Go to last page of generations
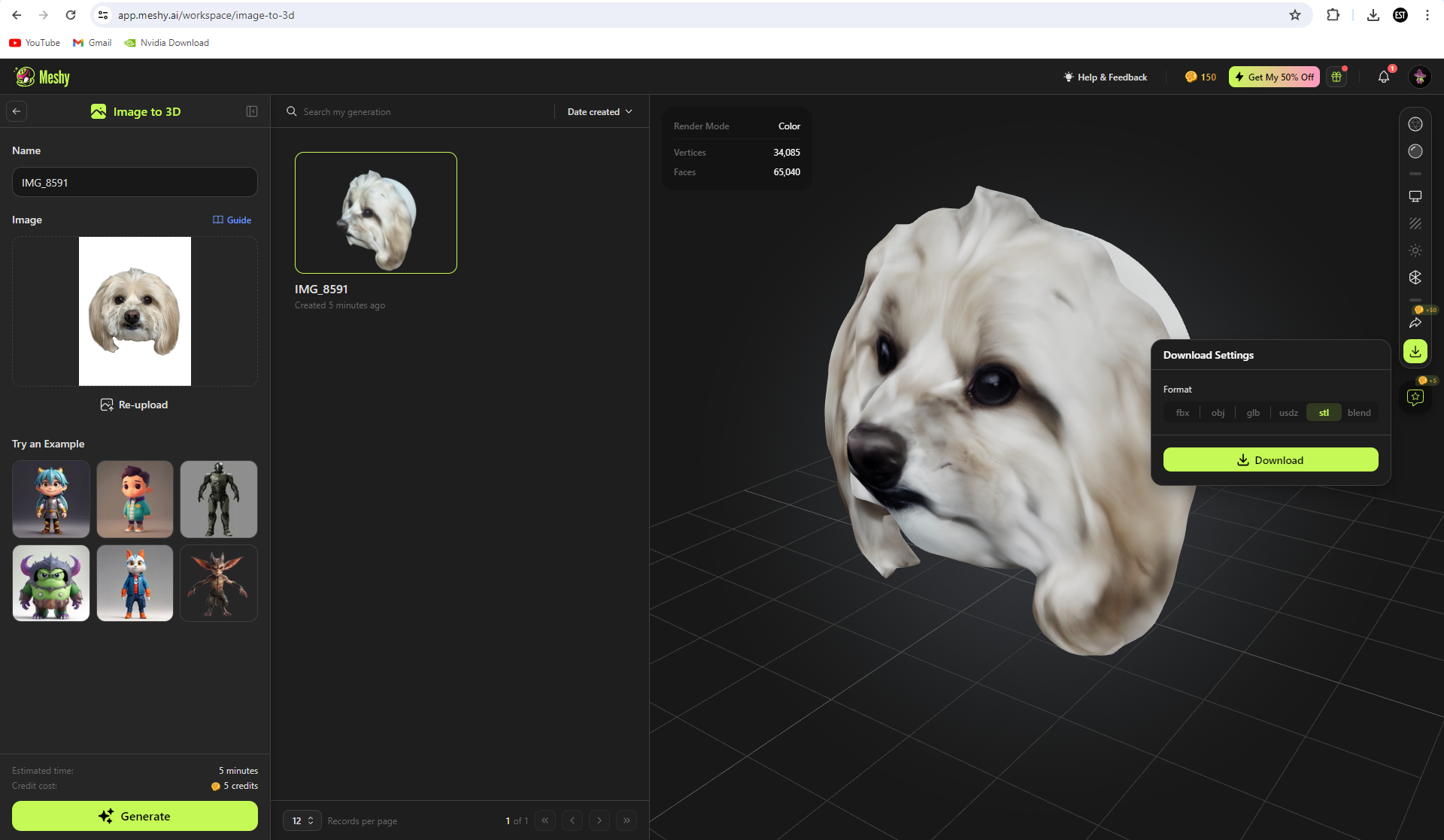Screen dimensions: 1444x840 pos(626,820)
